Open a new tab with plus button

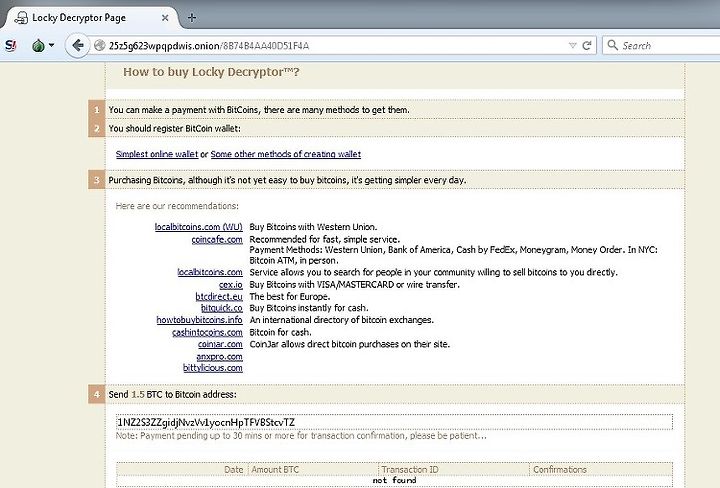[192, 18]
